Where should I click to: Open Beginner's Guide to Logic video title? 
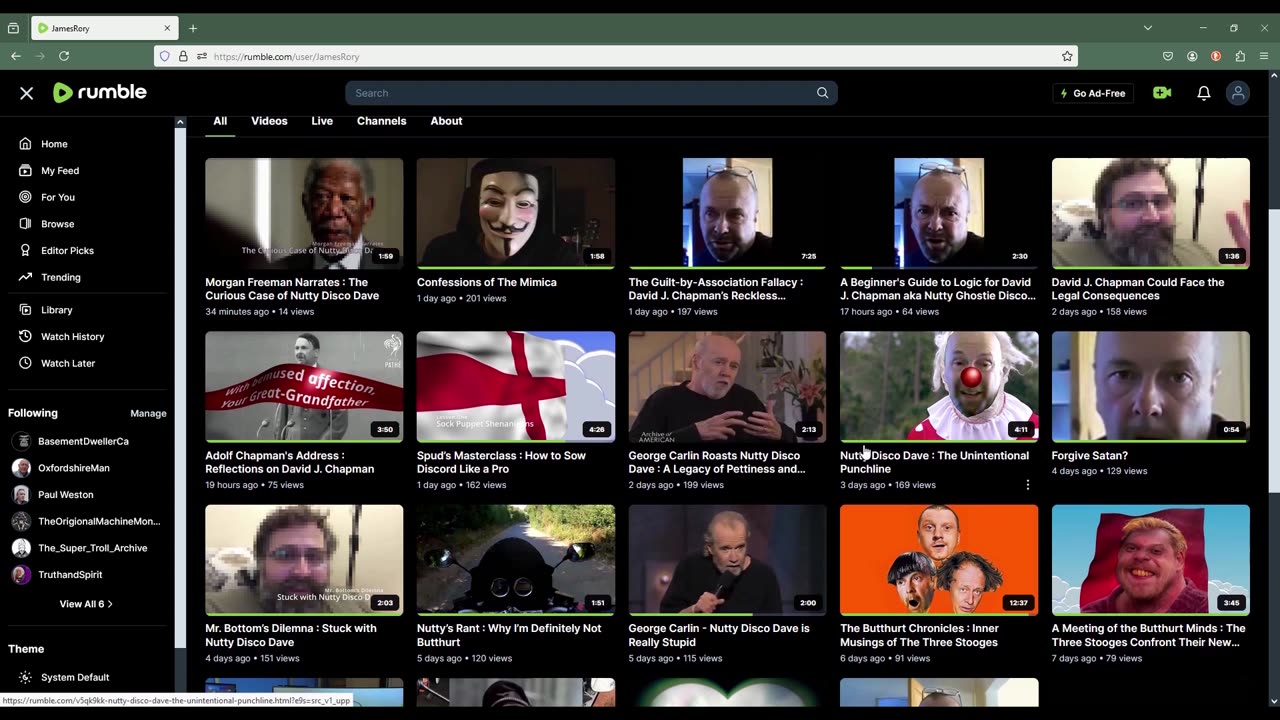click(937, 289)
